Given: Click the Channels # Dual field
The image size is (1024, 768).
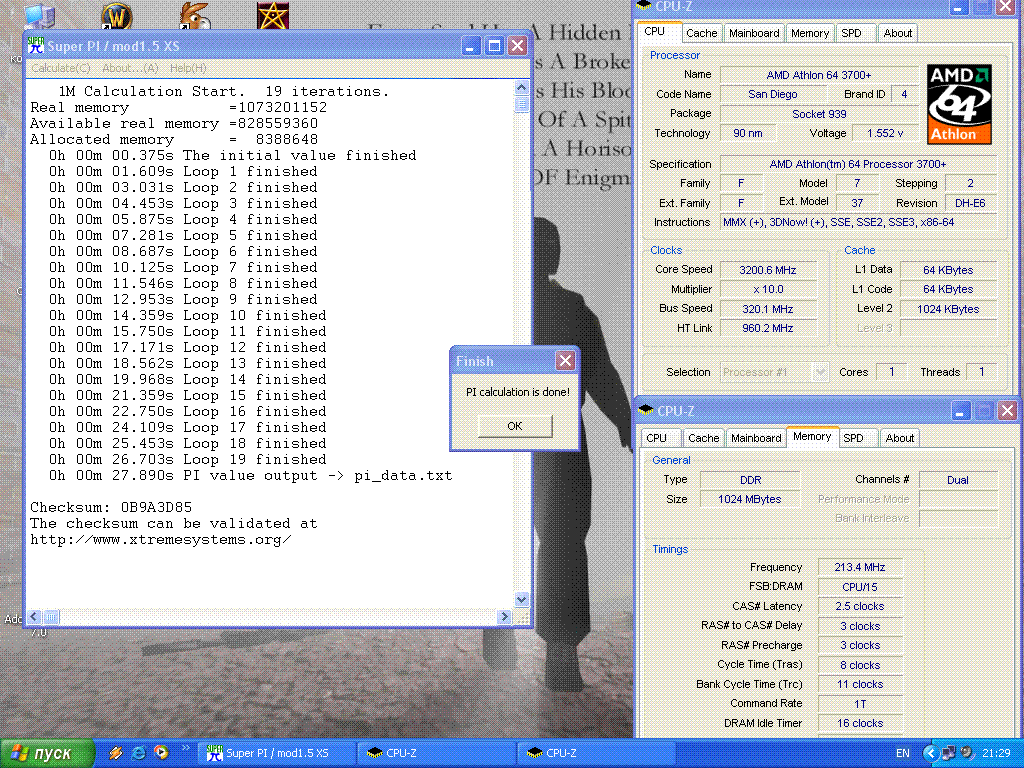Looking at the screenshot, I should pos(957,479).
